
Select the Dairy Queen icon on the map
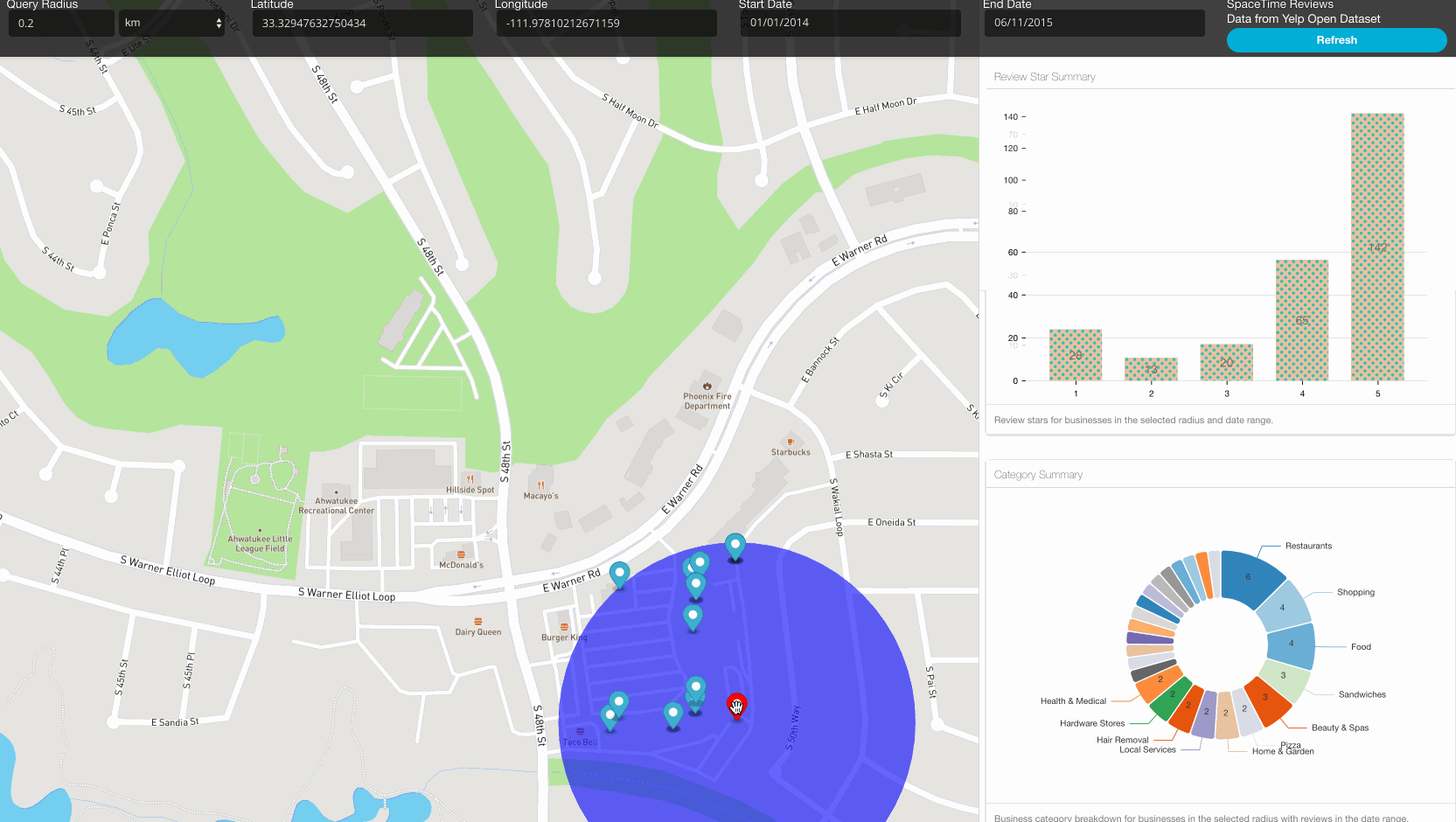coord(477,621)
